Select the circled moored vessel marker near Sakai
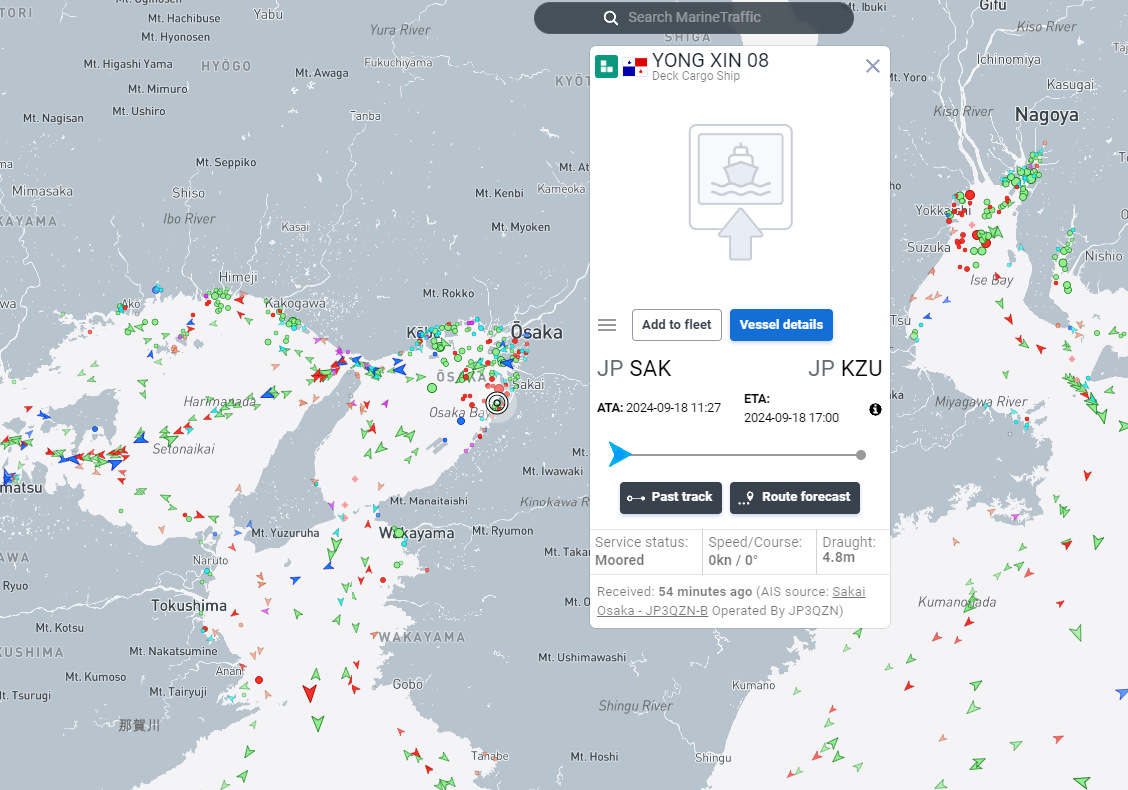Viewport: 1128px width, 790px height. pos(497,403)
